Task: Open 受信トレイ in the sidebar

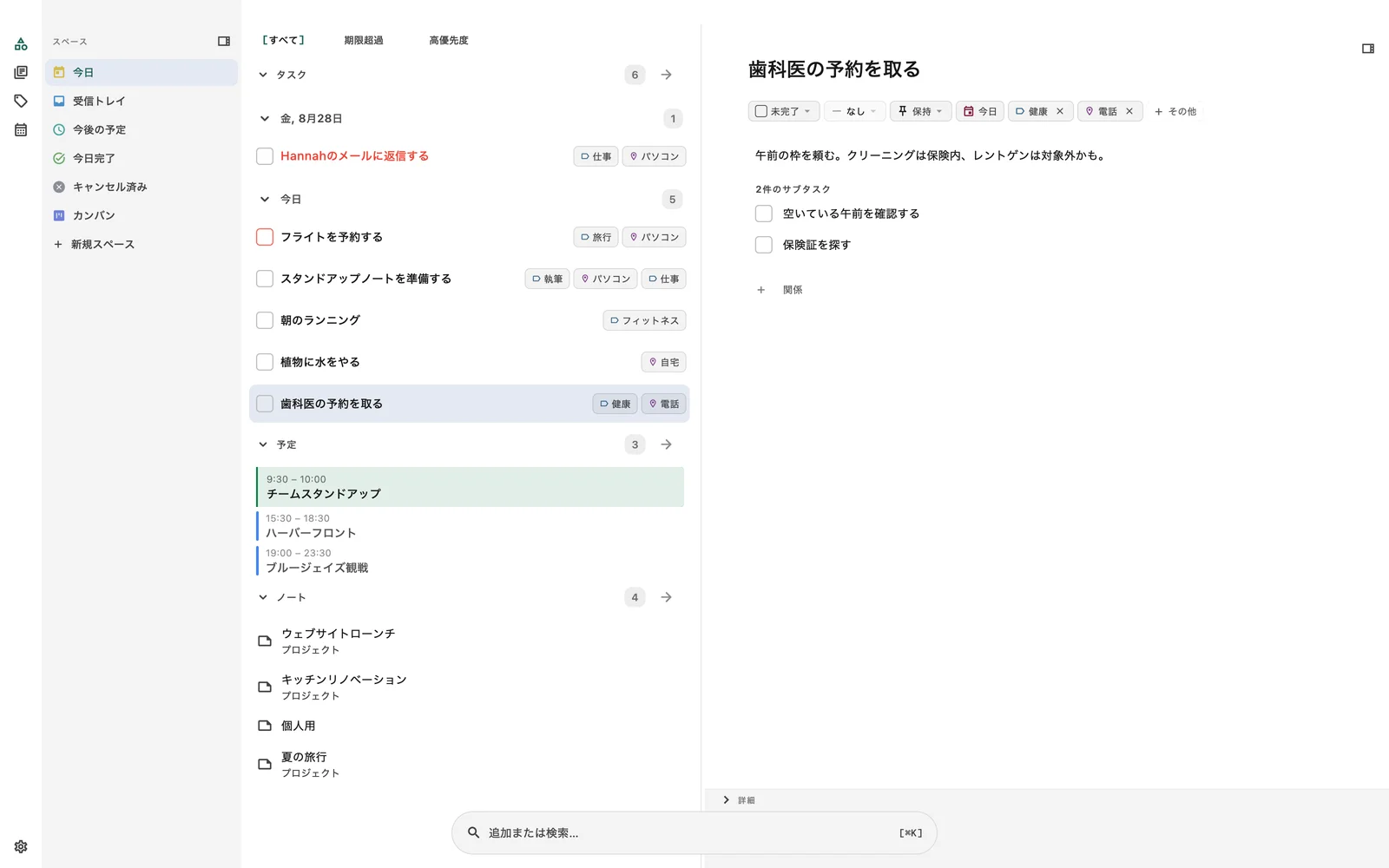Action: [x=142, y=101]
